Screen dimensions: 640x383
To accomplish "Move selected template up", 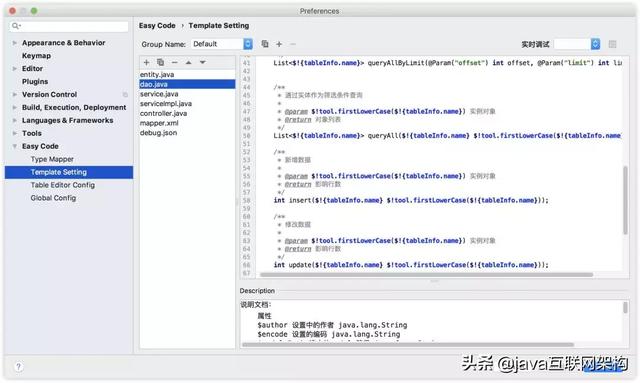I will point(189,62).
